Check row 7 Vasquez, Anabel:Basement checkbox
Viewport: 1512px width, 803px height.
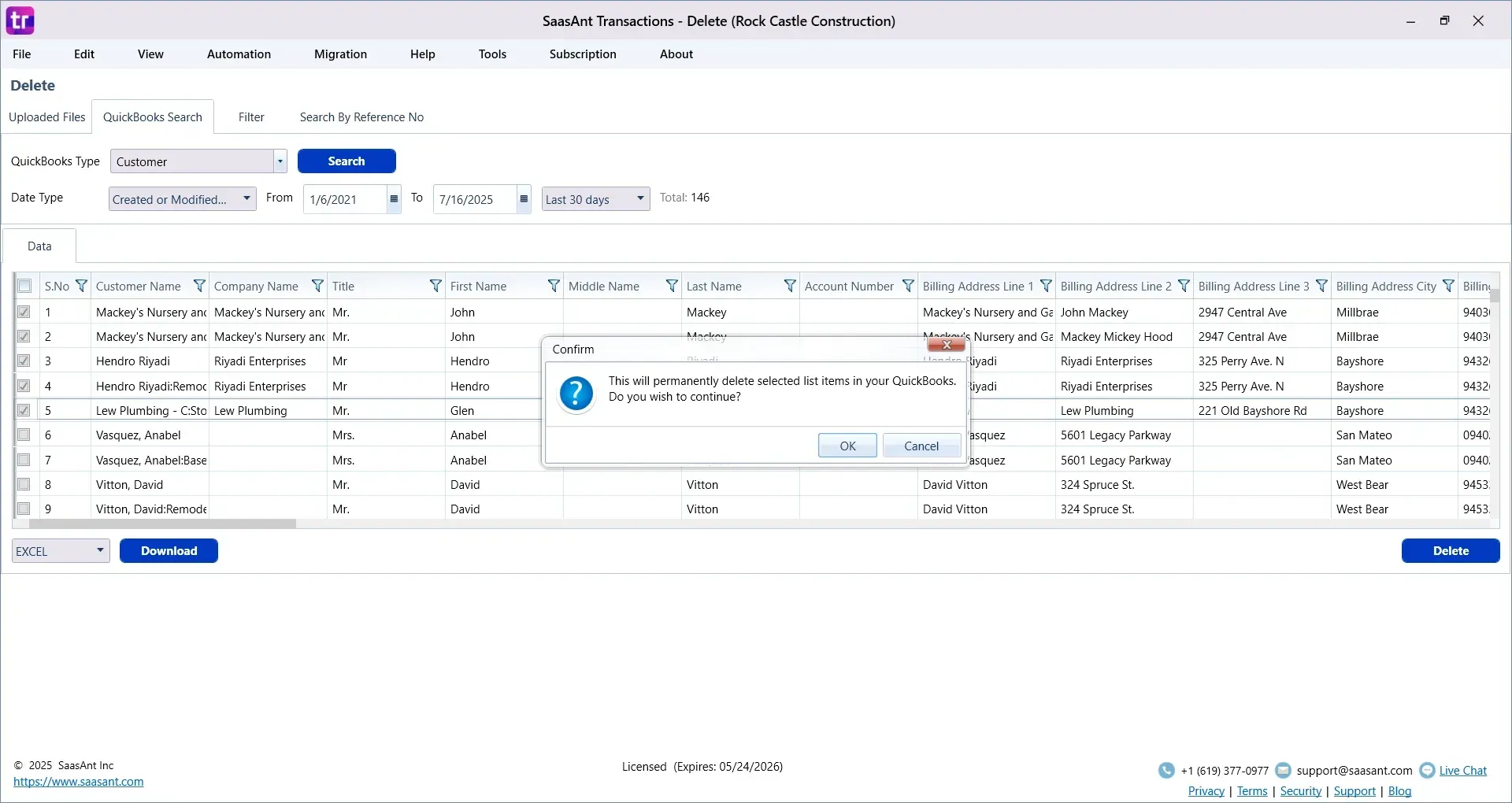[x=24, y=460]
